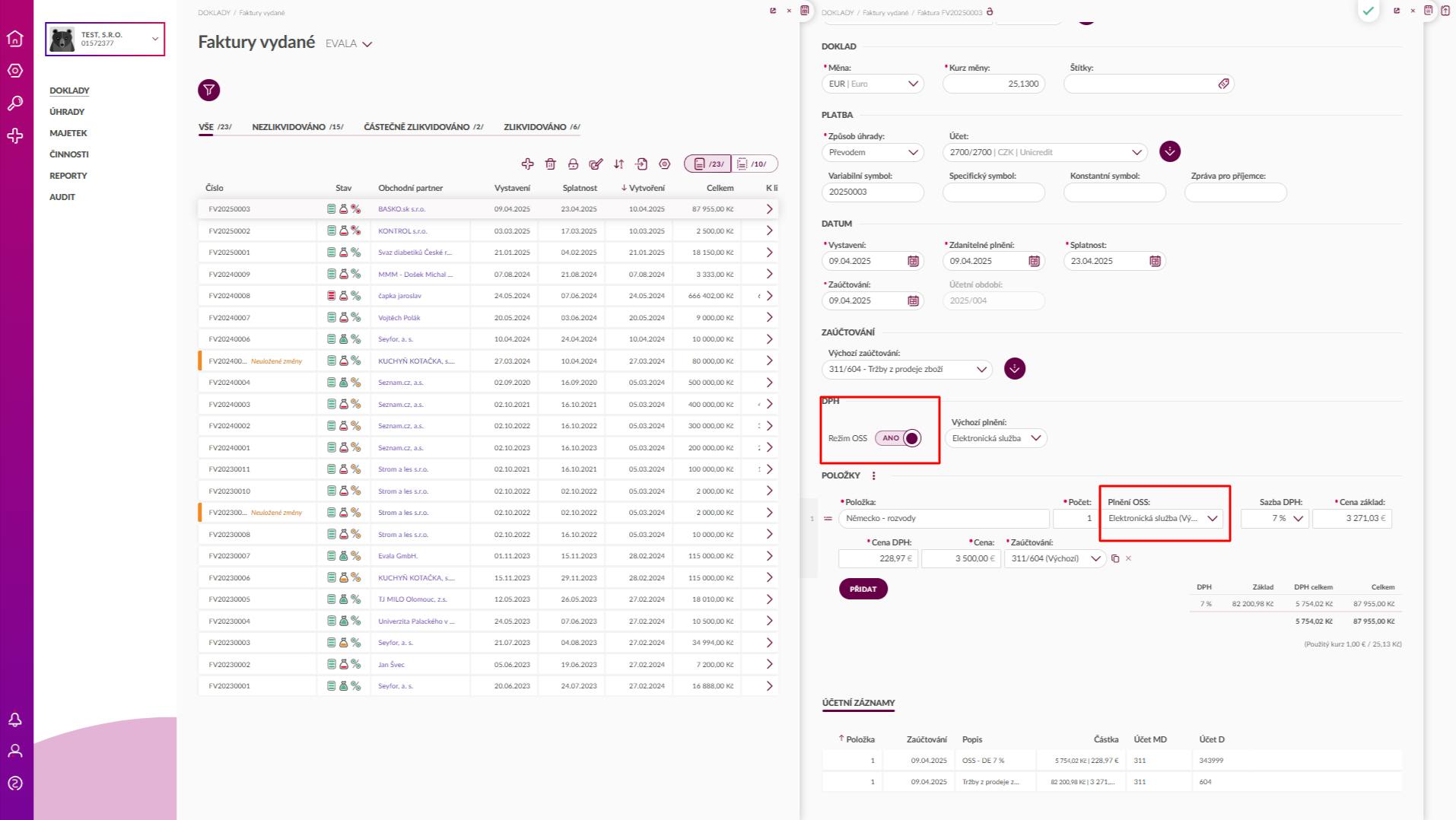Open the Sazba DPH 7 % dropdown
1456x820 pixels.
coord(1275,518)
